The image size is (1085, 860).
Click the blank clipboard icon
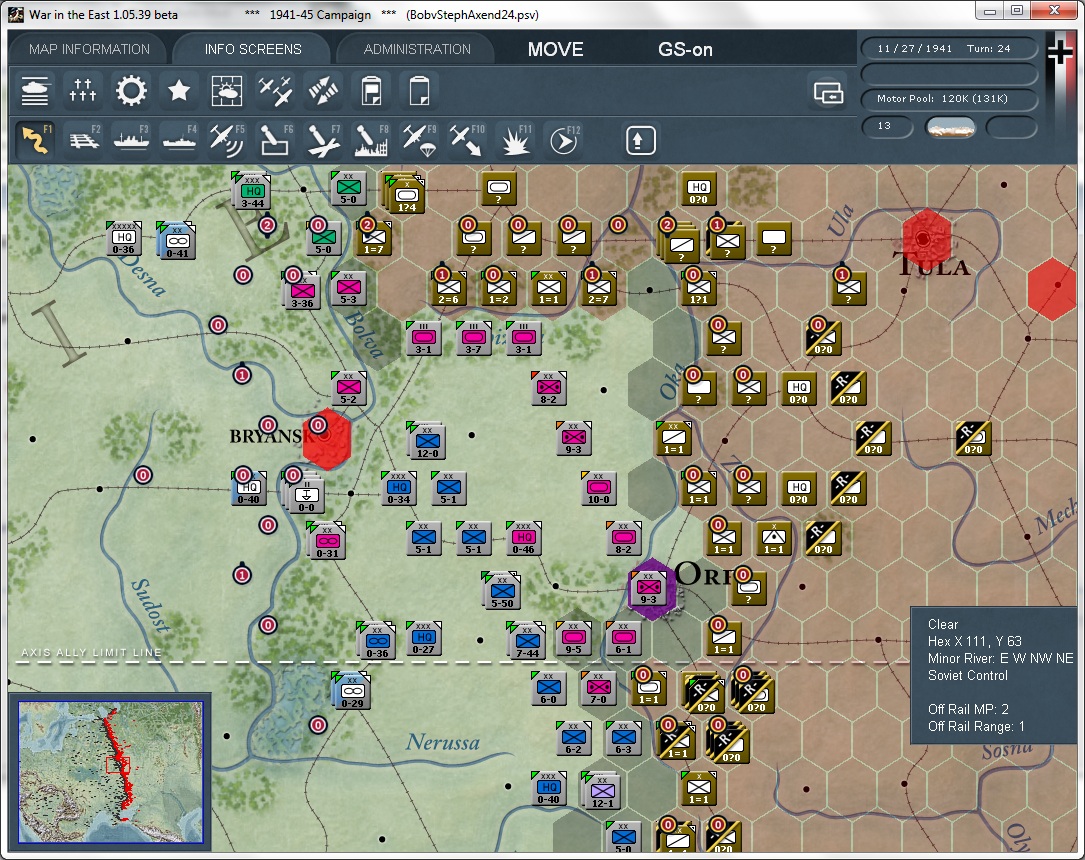point(419,91)
